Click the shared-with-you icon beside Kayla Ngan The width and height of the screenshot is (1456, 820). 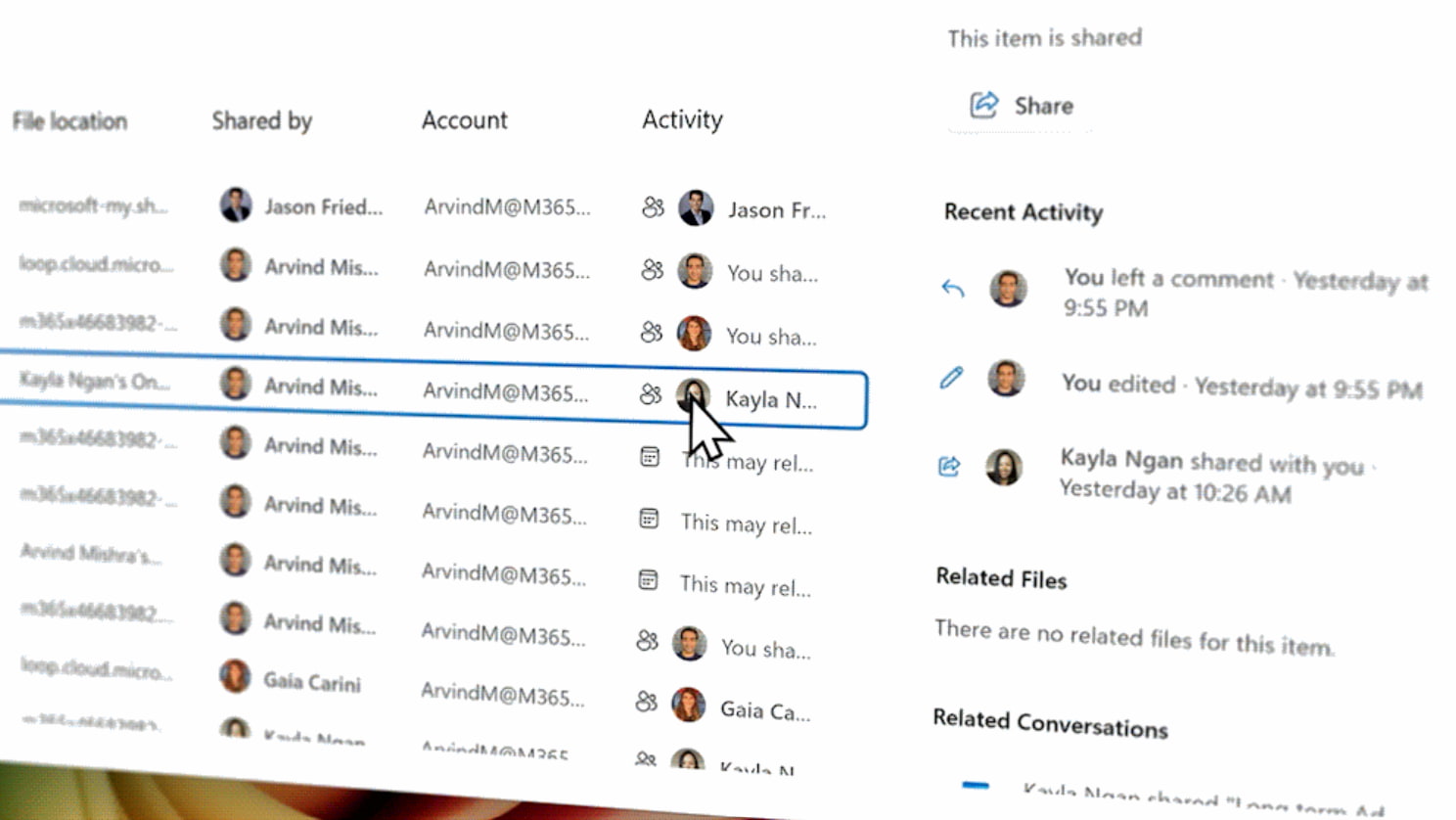(x=949, y=467)
